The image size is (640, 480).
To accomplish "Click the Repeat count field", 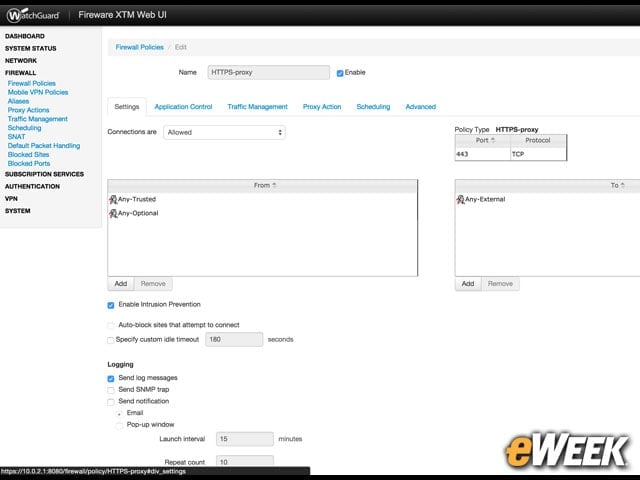I will (245, 461).
